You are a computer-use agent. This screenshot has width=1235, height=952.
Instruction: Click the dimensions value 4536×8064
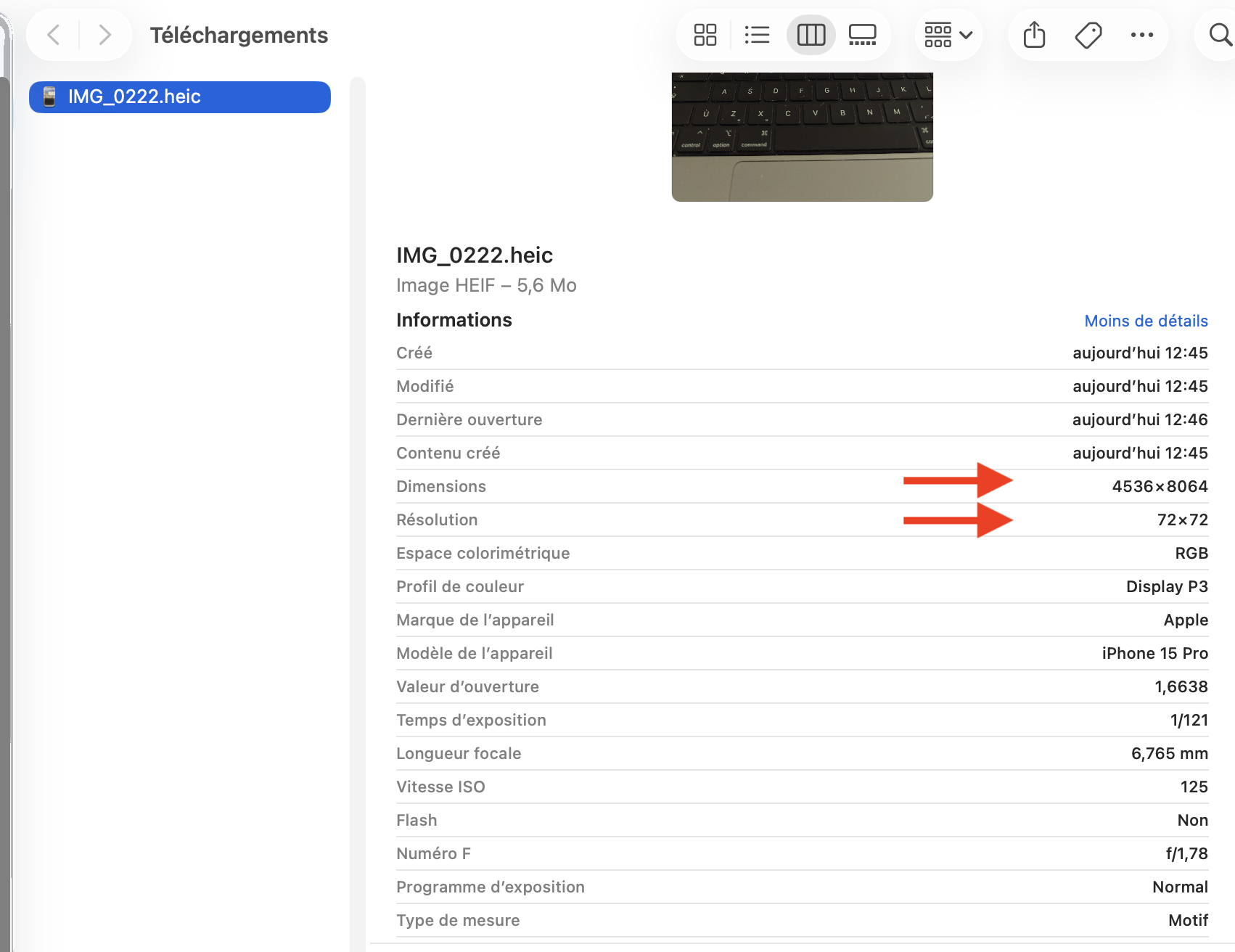pos(1160,486)
